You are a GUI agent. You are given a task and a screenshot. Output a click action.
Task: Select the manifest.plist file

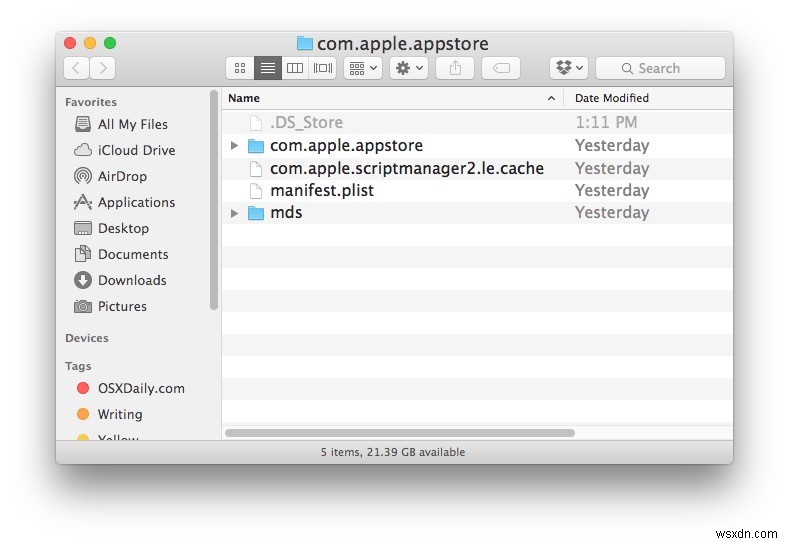(x=477, y=190)
